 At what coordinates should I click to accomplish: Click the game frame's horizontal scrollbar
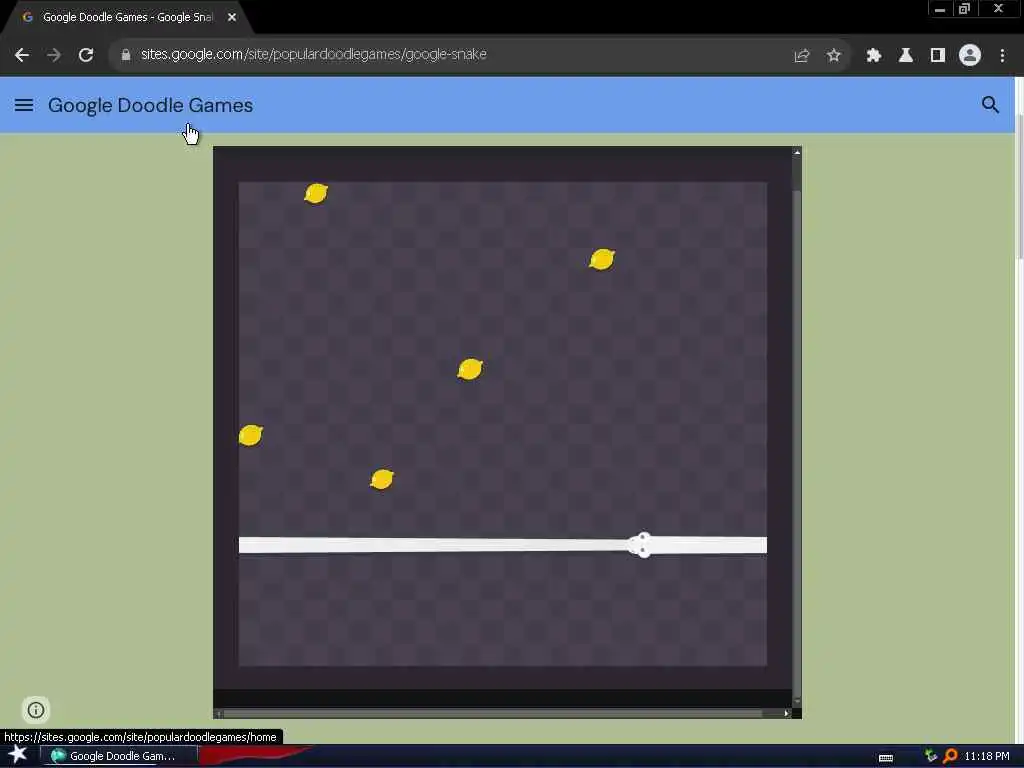(493, 713)
